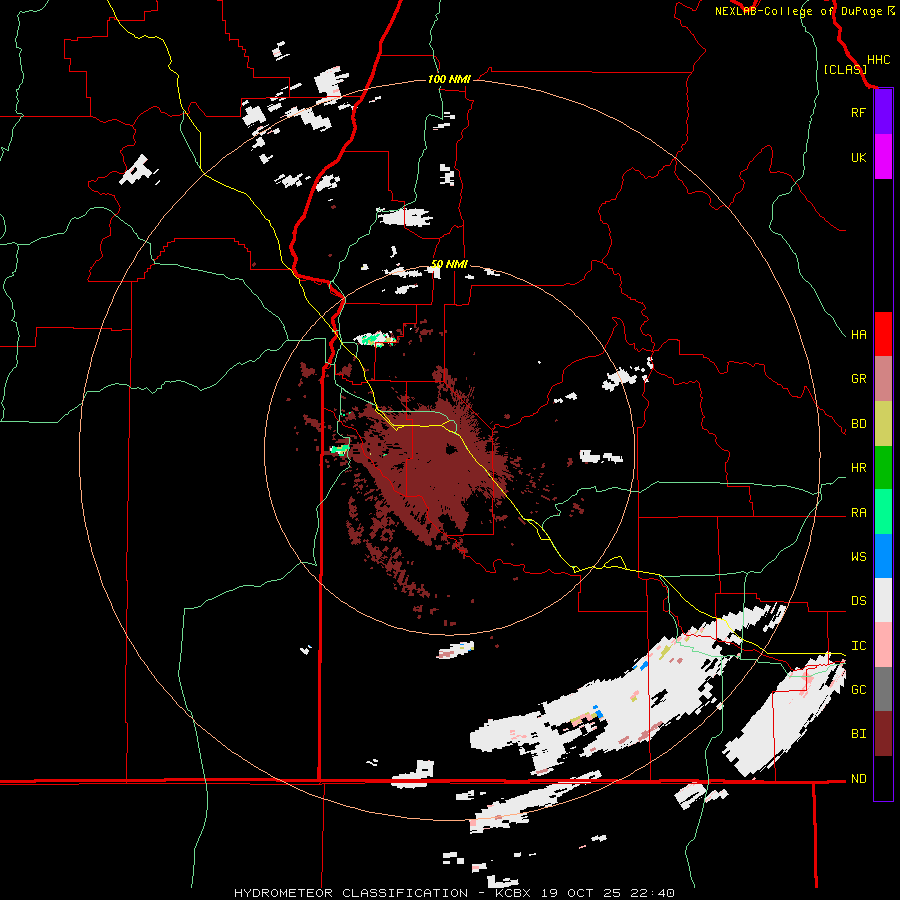The width and height of the screenshot is (900, 900).
Task: Click the RF purple legend swatch
Action: coord(883,112)
